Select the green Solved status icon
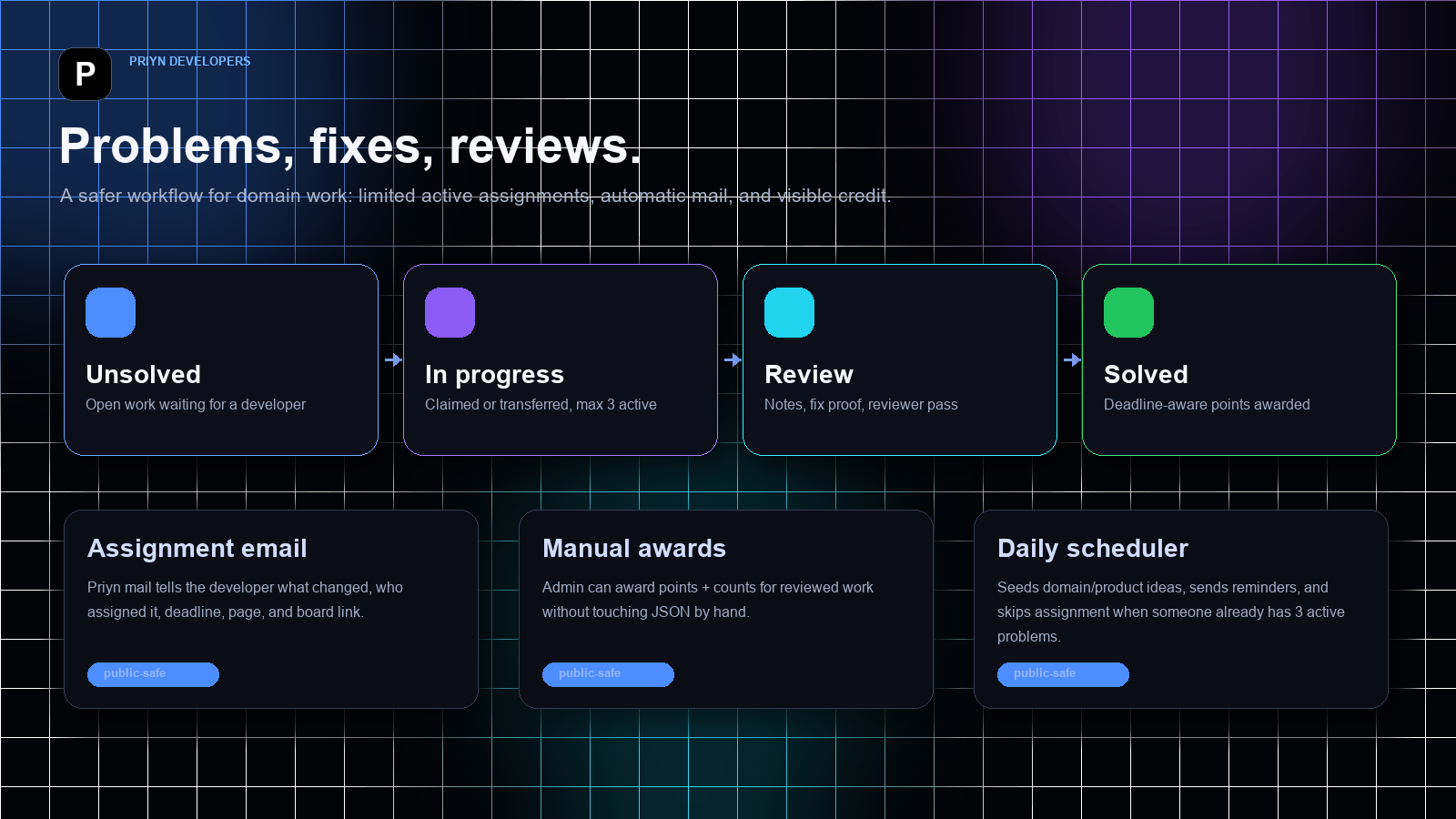1456x819 pixels. pos(1128,312)
